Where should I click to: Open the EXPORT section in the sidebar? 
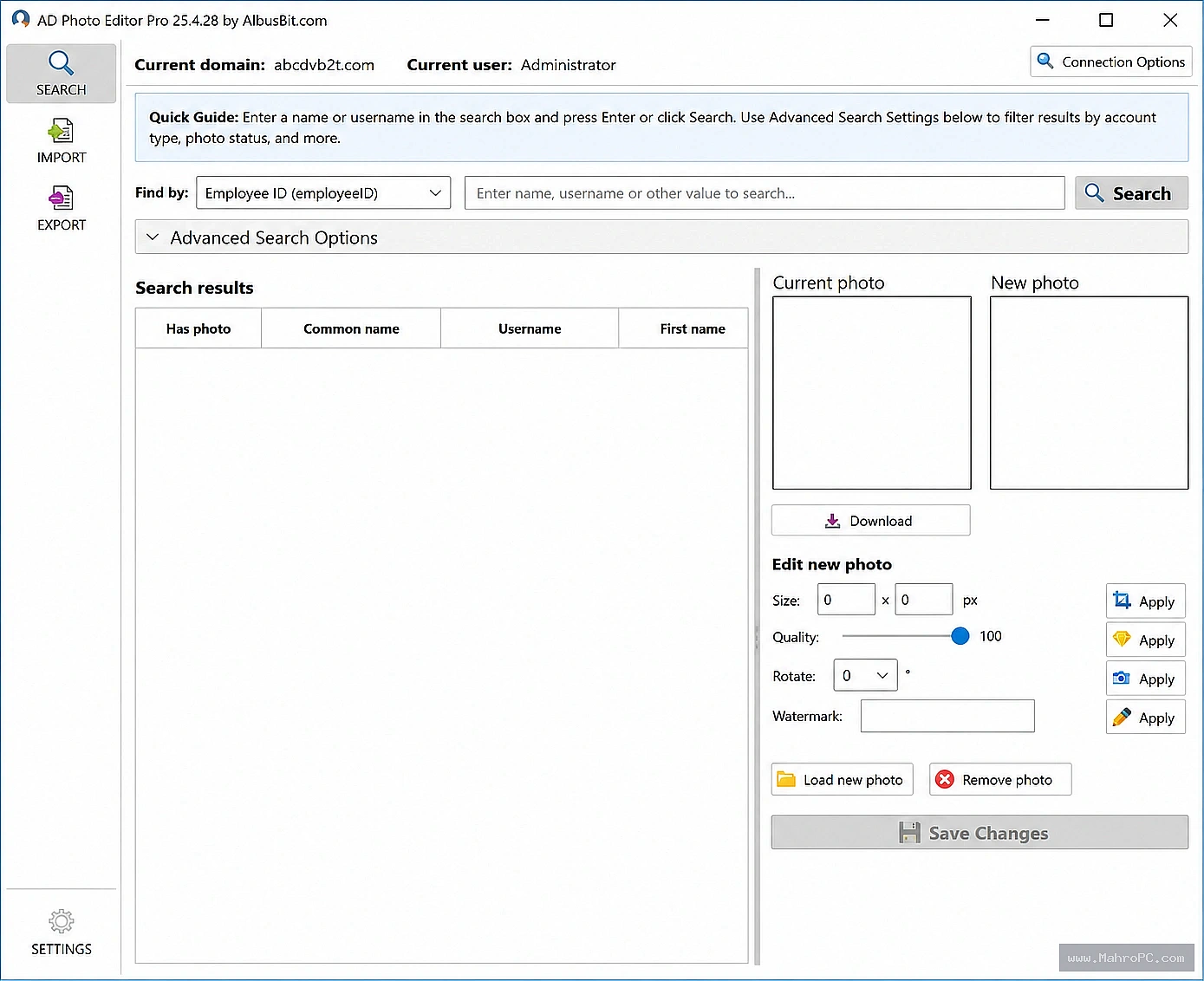tap(61, 209)
